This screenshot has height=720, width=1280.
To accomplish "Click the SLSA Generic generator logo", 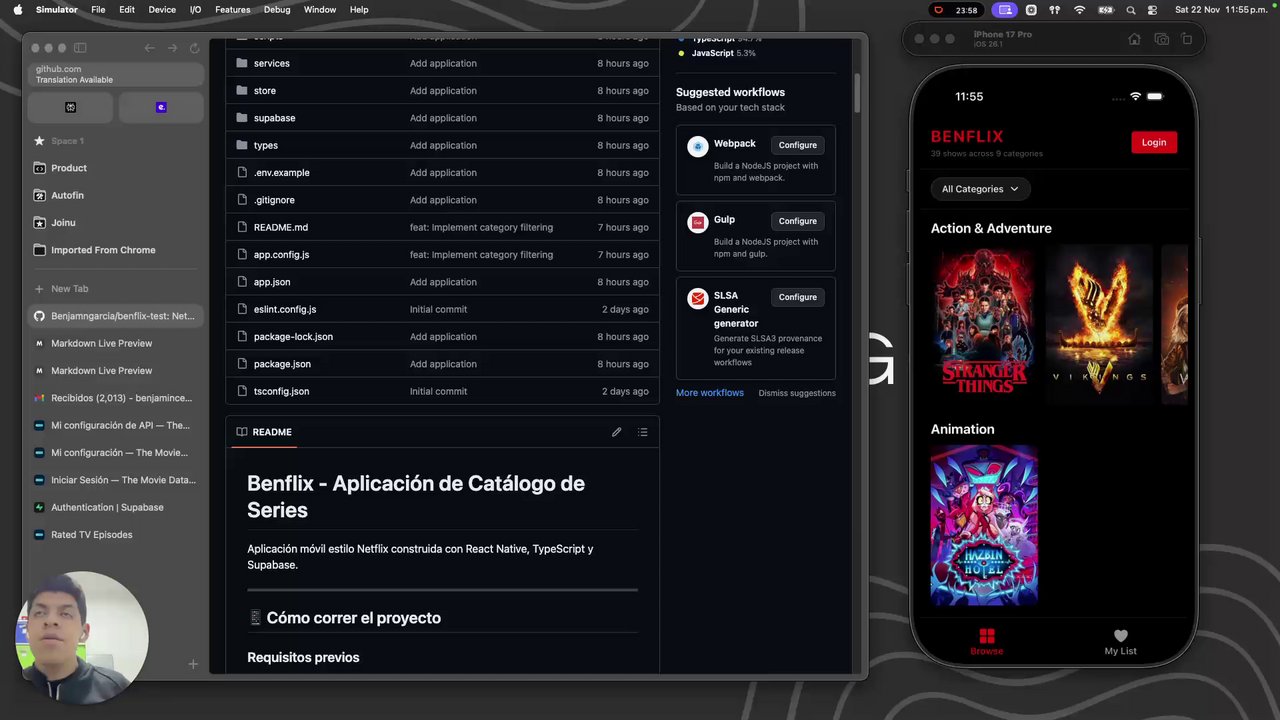I will [698, 299].
